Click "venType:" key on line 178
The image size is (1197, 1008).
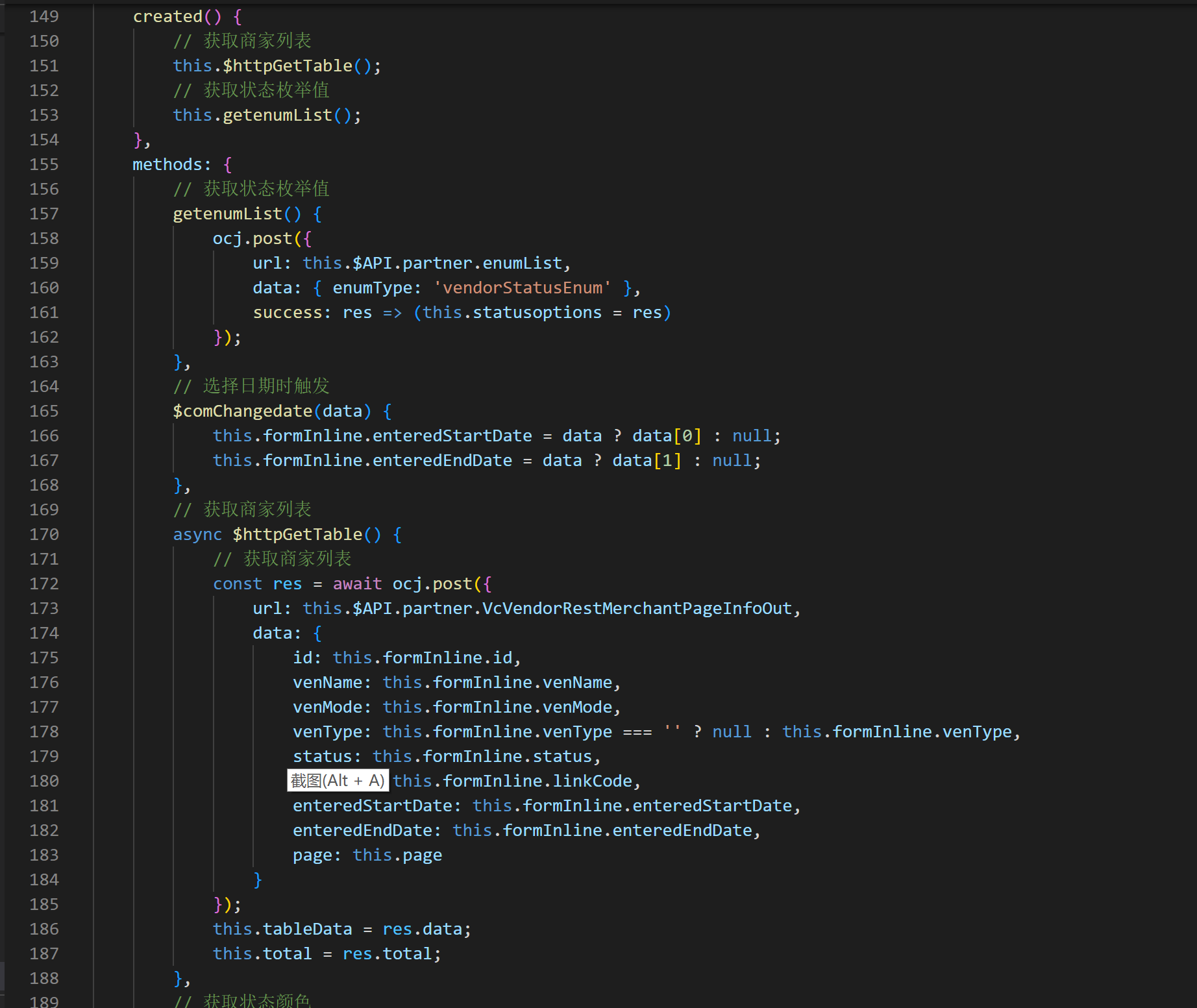coord(332,731)
